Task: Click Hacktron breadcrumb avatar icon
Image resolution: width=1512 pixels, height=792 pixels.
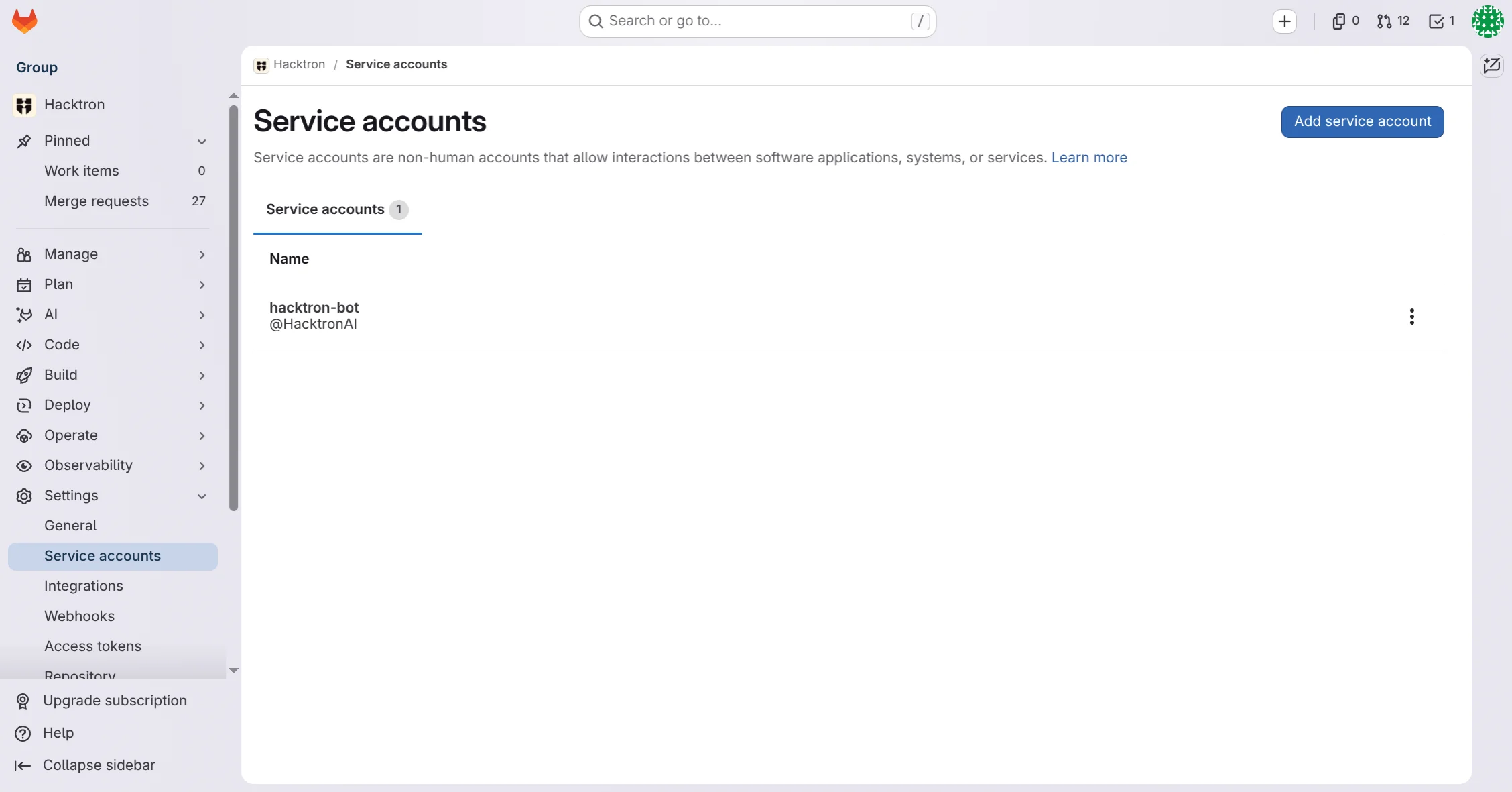Action: pos(261,65)
